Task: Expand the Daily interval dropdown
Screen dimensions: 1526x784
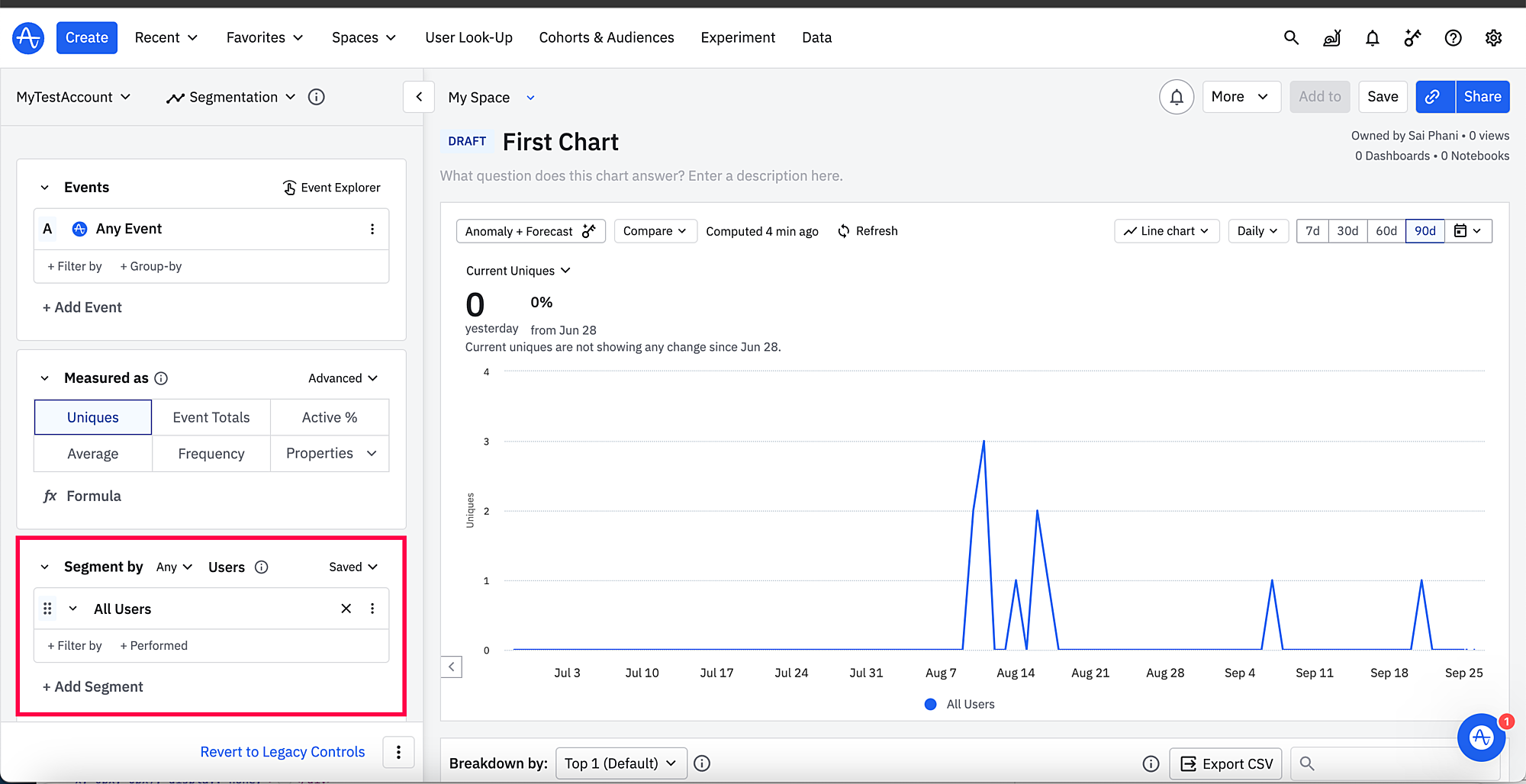Action: [1257, 231]
